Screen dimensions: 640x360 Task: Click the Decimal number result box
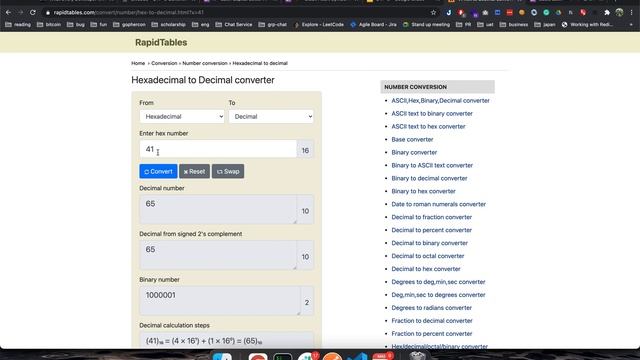[x=218, y=209]
